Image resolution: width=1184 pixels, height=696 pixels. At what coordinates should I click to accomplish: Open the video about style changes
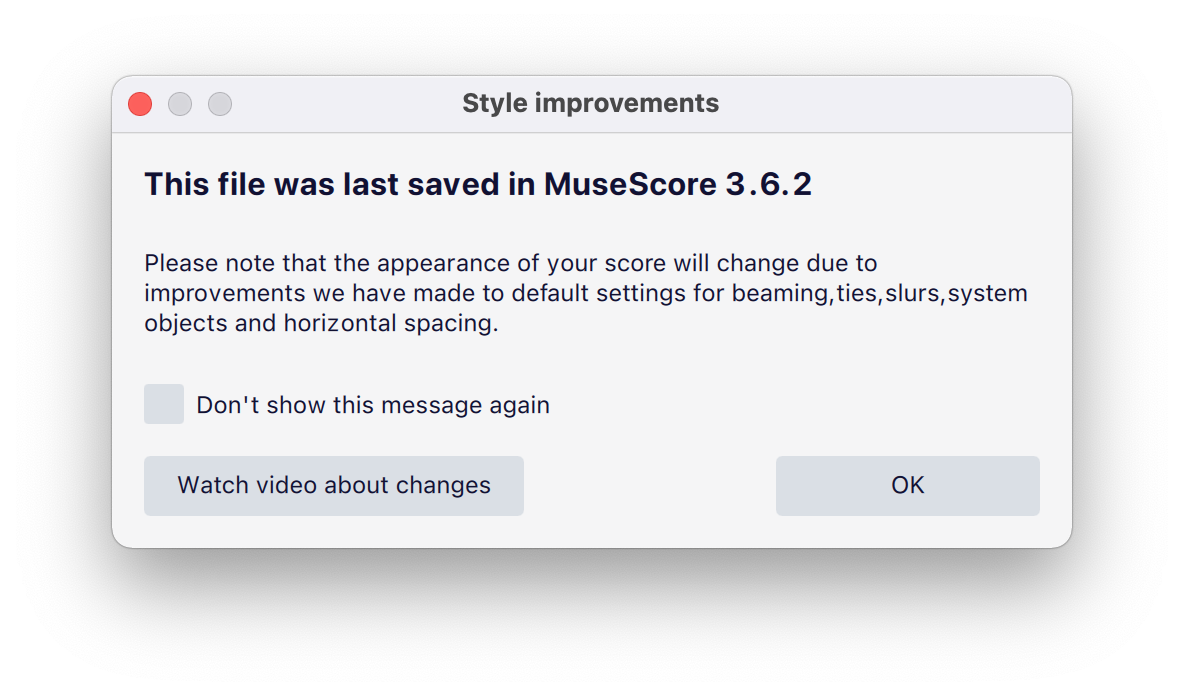[x=333, y=485]
